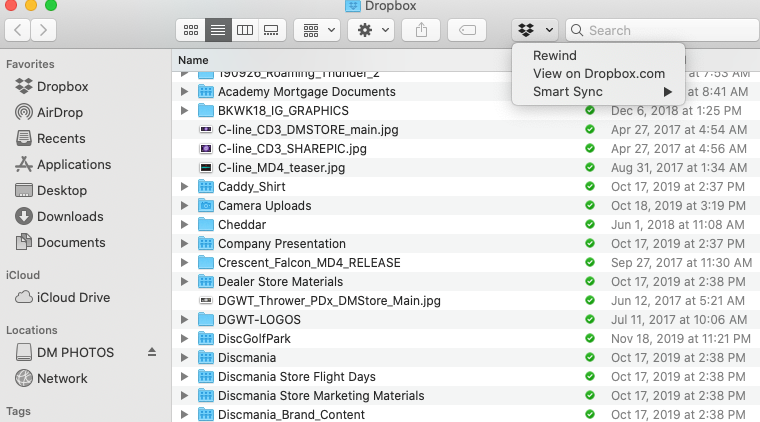
Task: Expand the Company Presentation folder
Action: pyautogui.click(x=184, y=243)
